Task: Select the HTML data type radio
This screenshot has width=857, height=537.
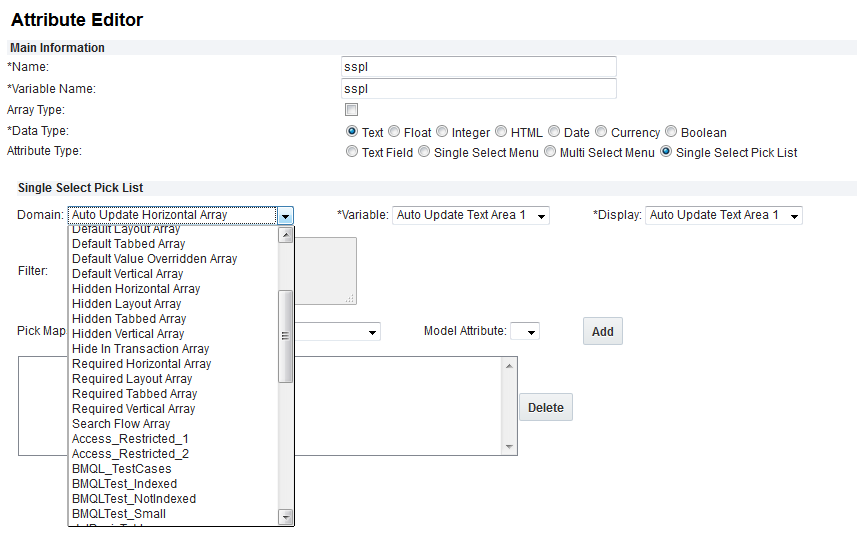Action: [x=501, y=132]
